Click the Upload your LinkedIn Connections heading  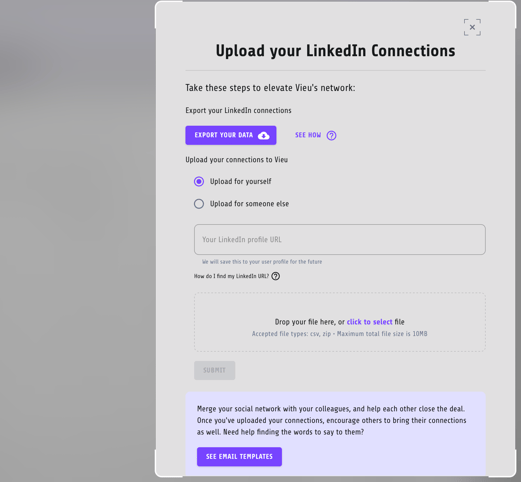coord(335,51)
